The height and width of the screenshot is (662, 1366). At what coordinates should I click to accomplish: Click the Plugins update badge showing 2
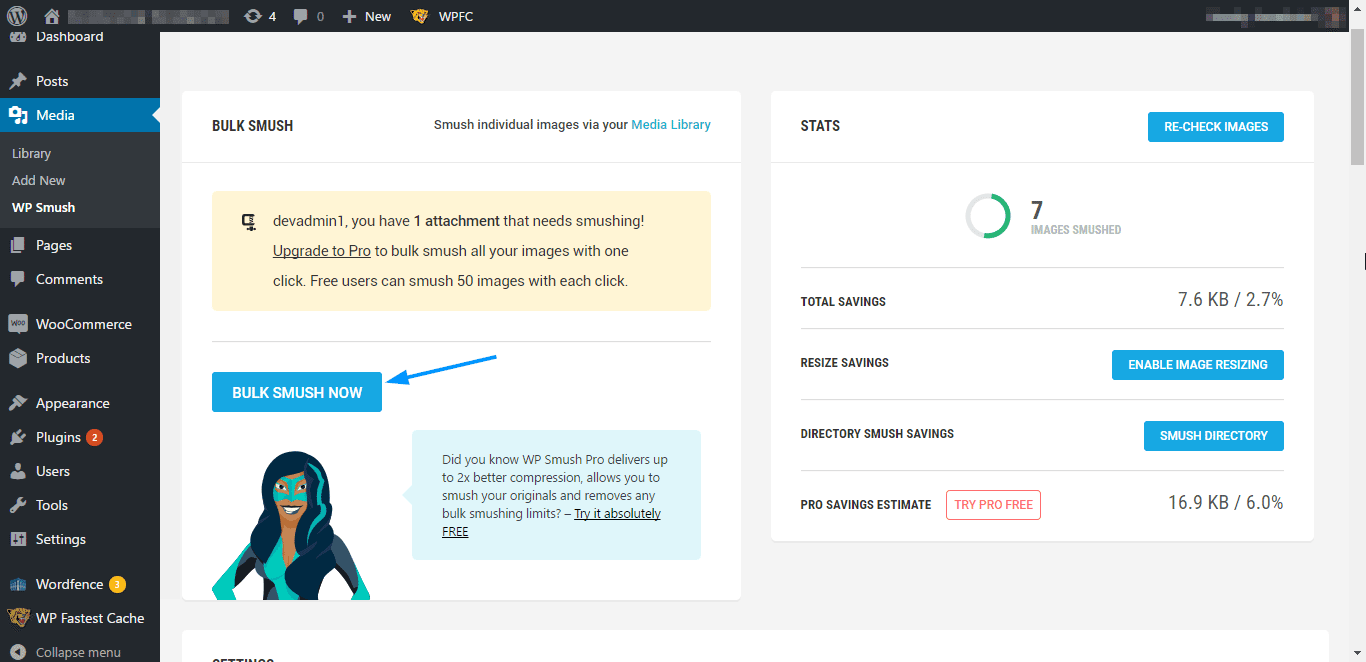94,437
